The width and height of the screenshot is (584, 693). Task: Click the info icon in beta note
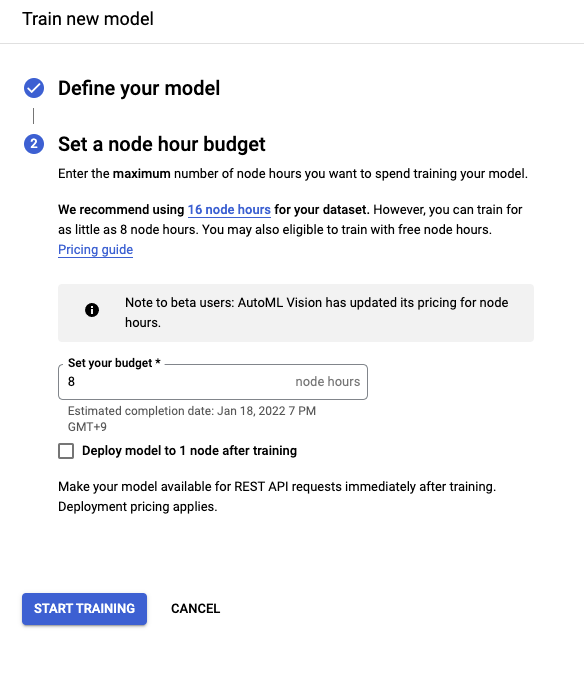point(92,310)
